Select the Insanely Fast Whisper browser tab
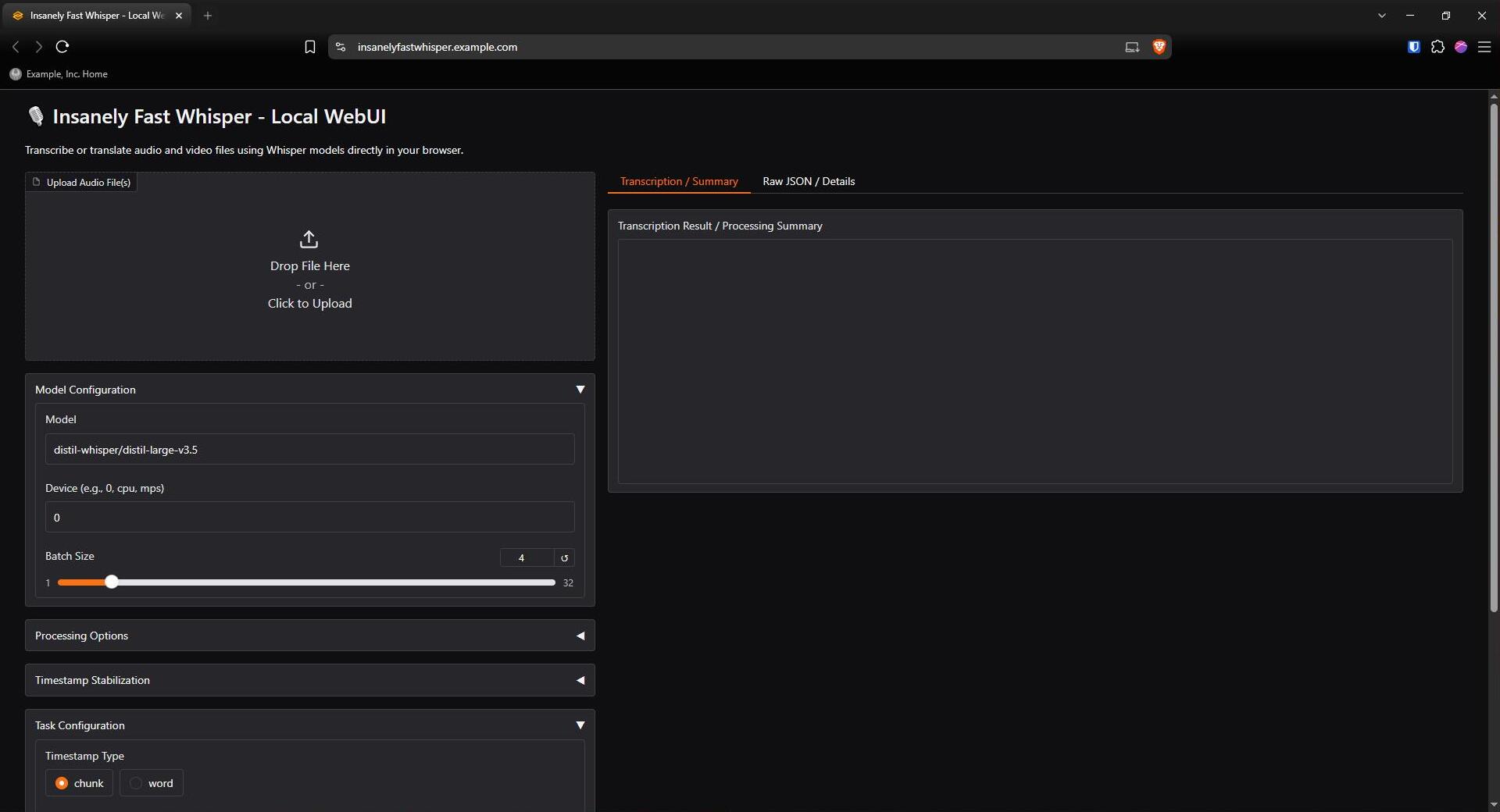Screen dimensions: 1500x812 [x=98, y=16]
